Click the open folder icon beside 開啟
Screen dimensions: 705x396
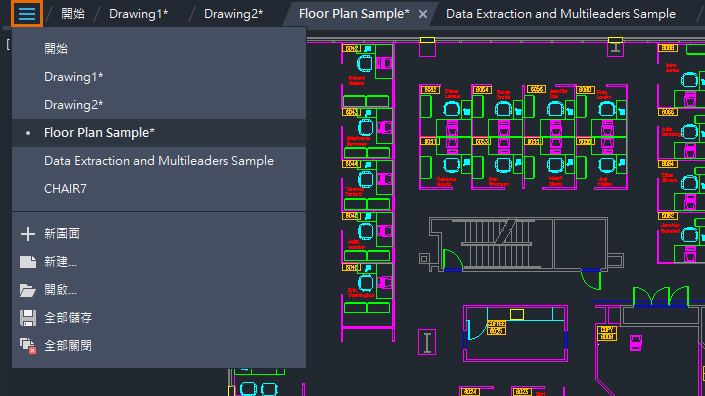pos(28,290)
